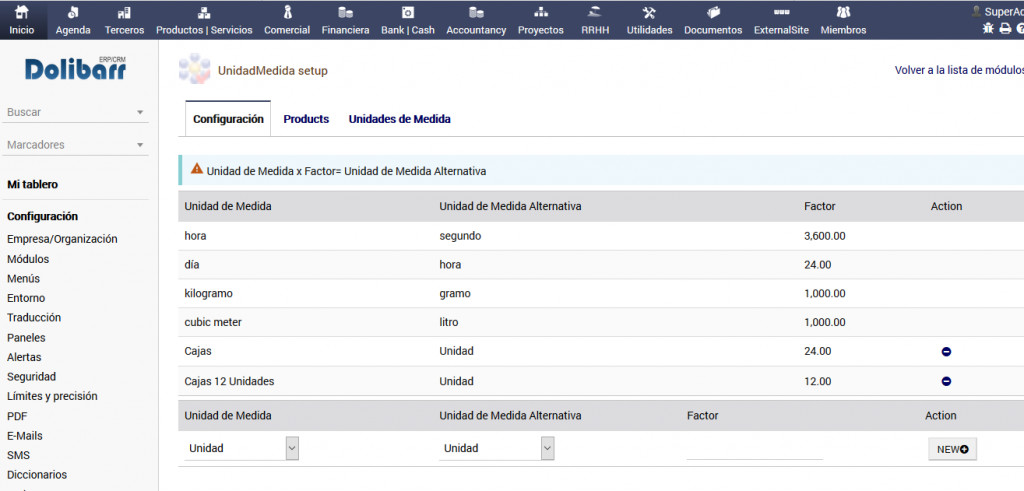Open Módulos in the sidebar
Screen dimensions: 1024x491
pyautogui.click(x=28, y=259)
